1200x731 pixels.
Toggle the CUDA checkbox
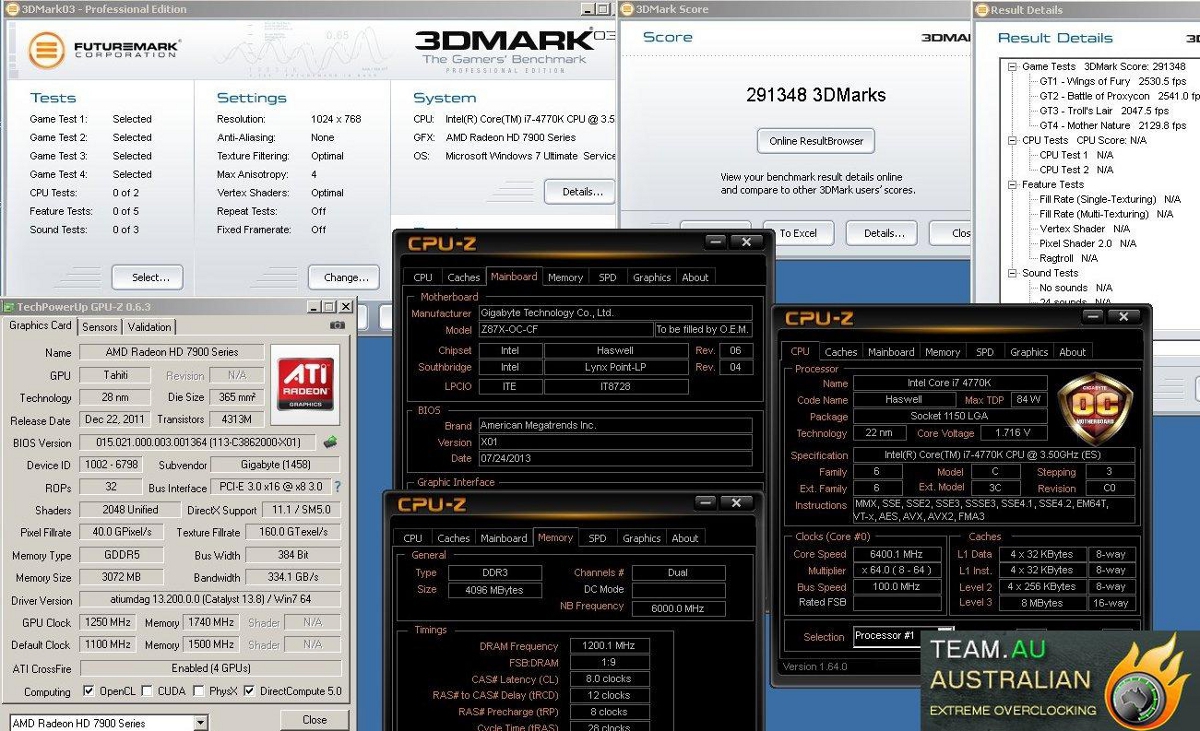coord(147,691)
